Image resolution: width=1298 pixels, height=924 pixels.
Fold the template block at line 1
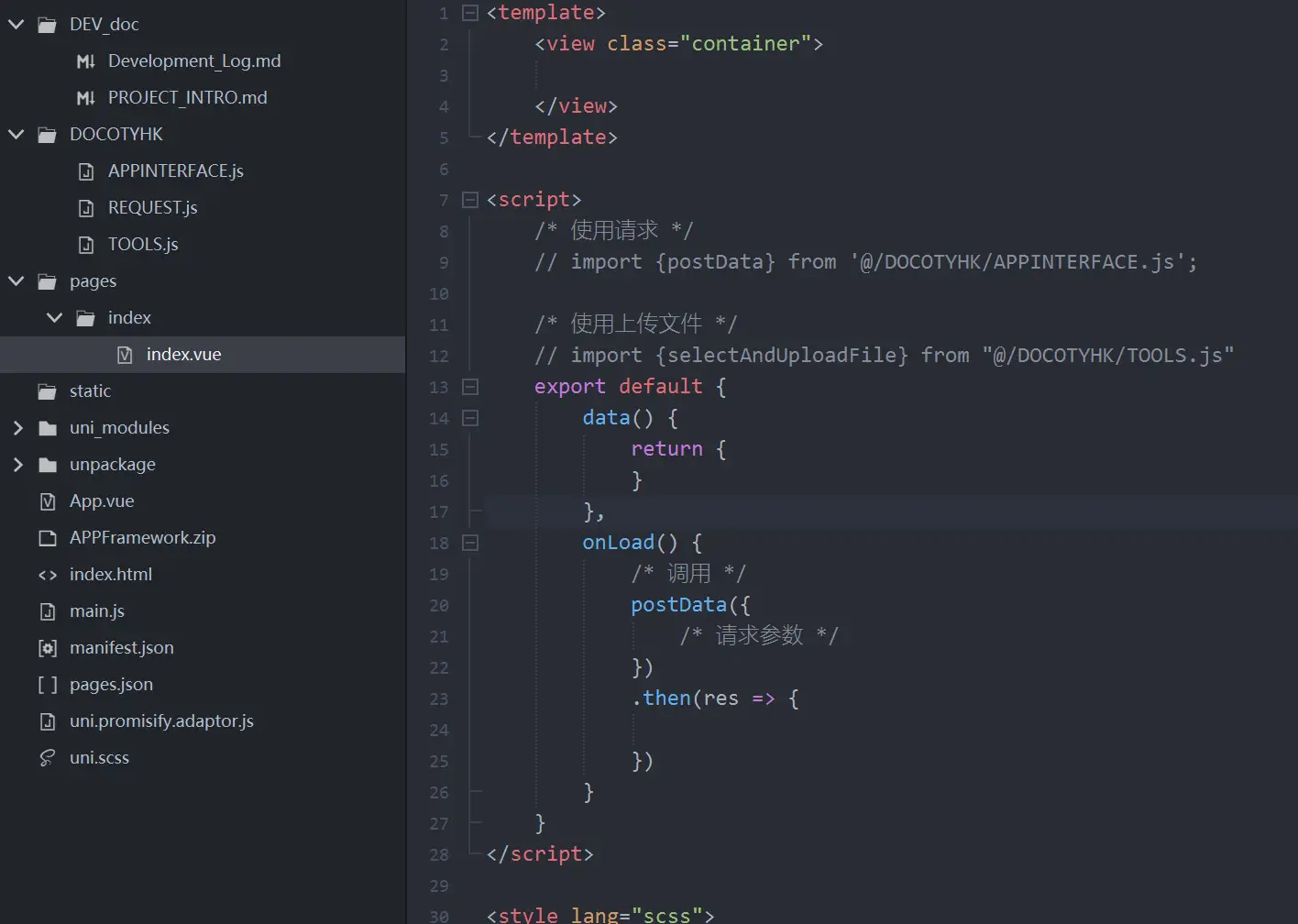pos(470,13)
